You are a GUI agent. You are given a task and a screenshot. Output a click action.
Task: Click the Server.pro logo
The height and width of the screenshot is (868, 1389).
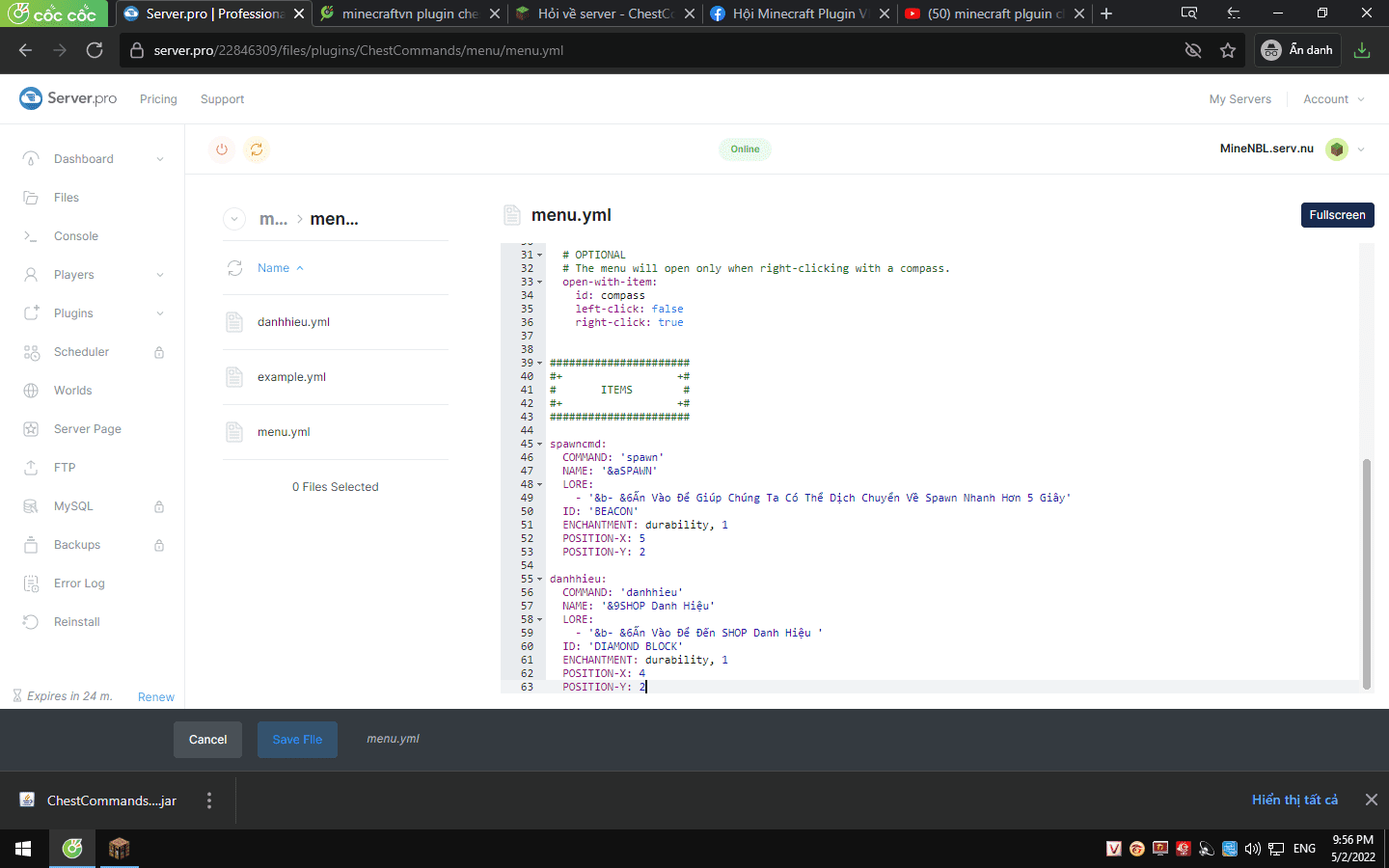68,98
